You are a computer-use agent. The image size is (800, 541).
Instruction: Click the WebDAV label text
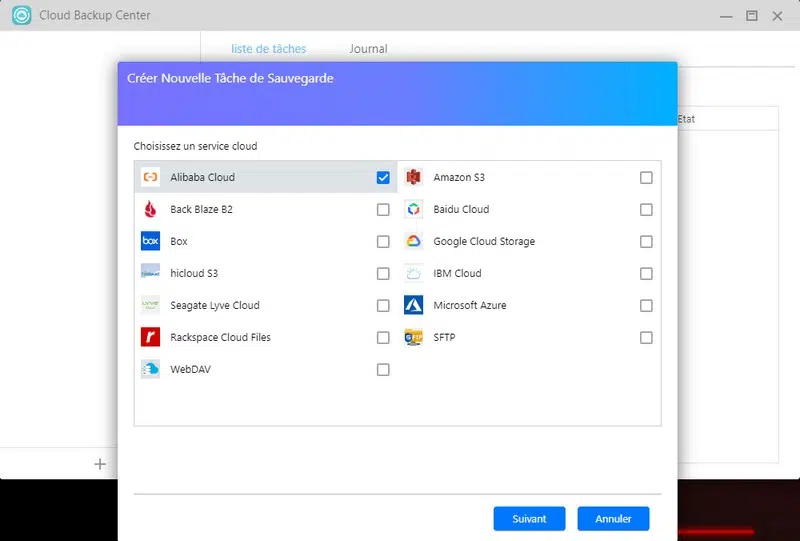coord(190,370)
